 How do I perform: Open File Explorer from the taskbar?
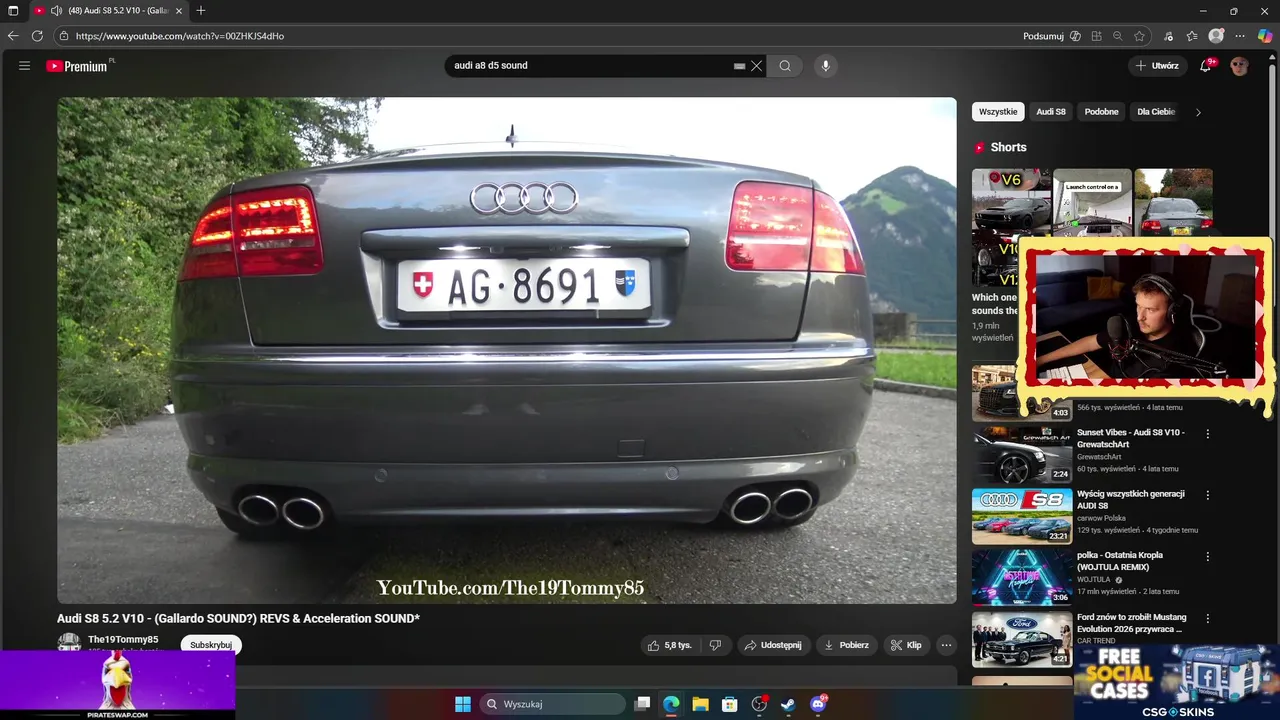[701, 704]
